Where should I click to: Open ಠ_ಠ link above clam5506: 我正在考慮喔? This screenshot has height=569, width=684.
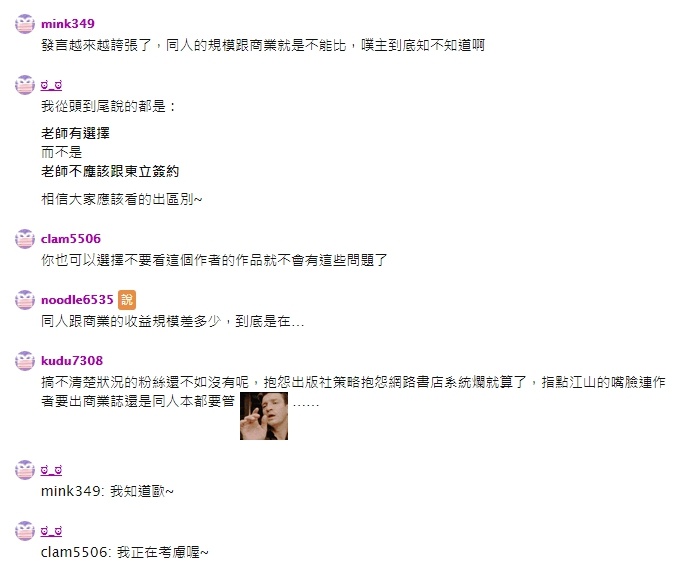(x=51, y=531)
